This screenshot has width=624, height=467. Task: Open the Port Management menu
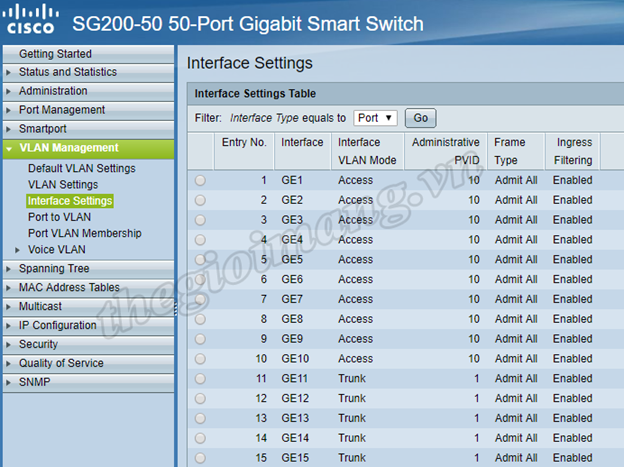pos(88,110)
